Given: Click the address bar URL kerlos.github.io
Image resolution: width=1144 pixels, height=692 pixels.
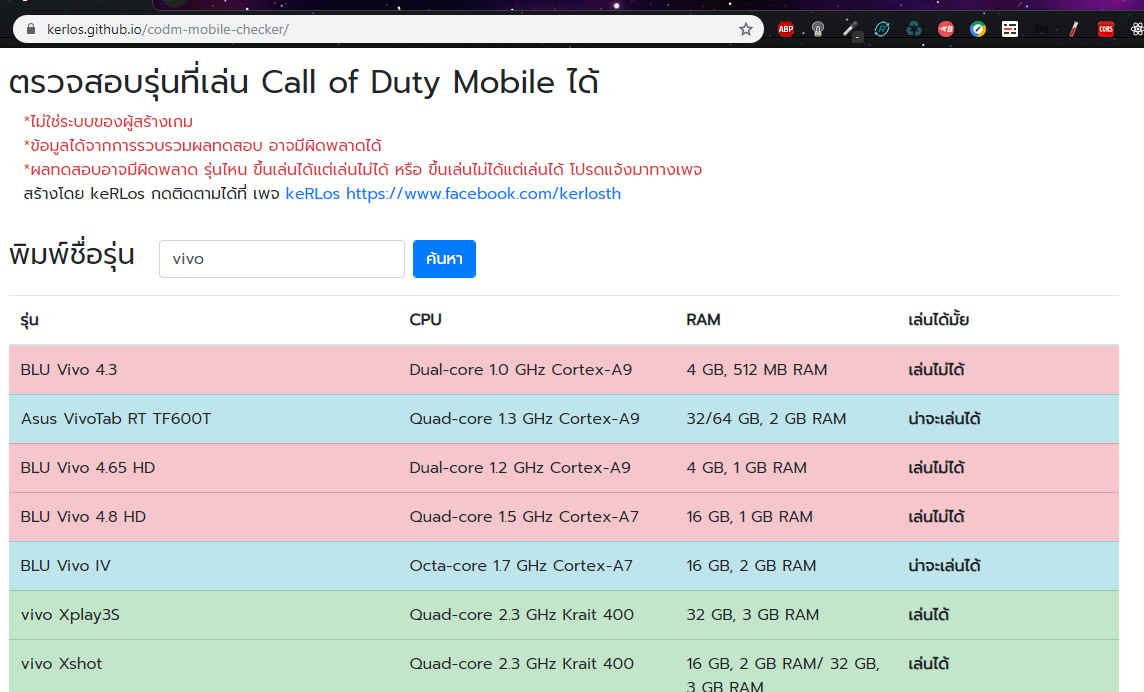Looking at the screenshot, I should [168, 29].
